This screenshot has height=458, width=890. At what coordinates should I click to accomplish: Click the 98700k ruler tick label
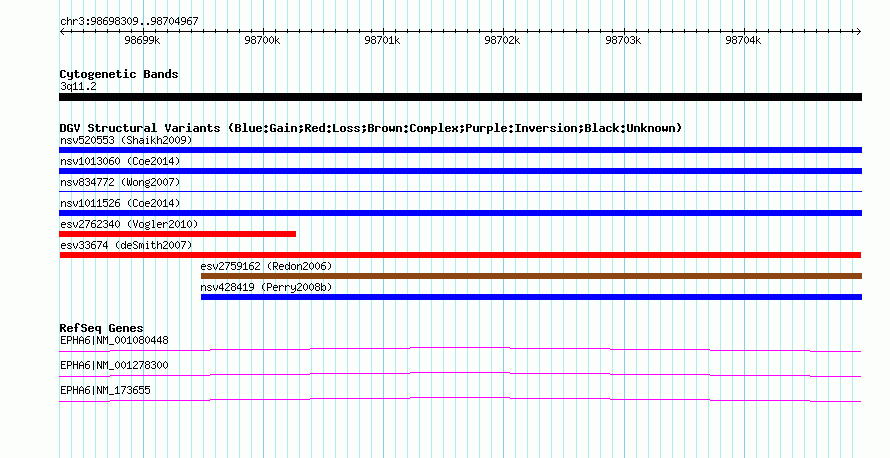click(262, 40)
